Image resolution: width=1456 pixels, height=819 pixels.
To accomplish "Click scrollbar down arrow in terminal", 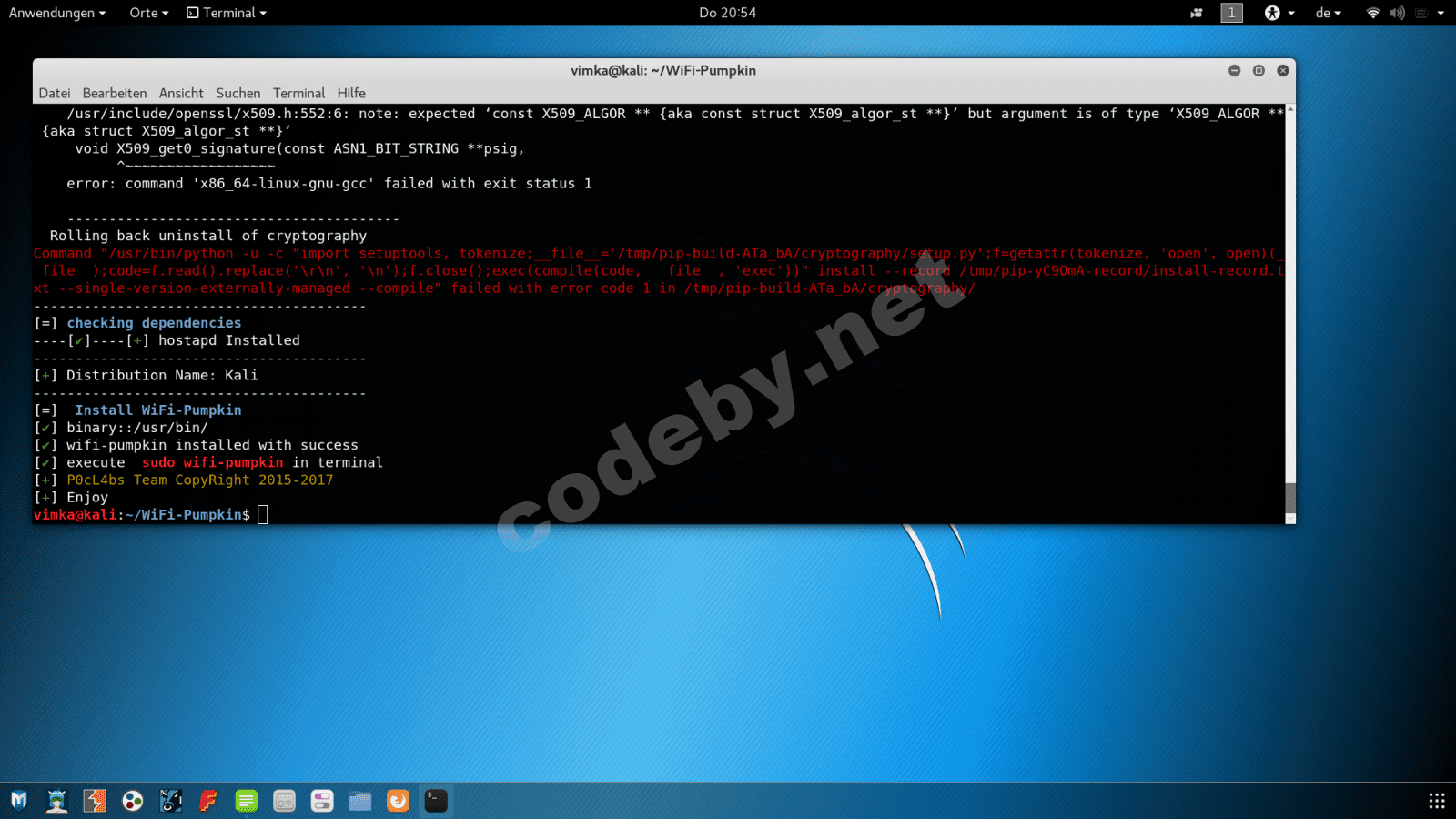I will coord(1289,519).
